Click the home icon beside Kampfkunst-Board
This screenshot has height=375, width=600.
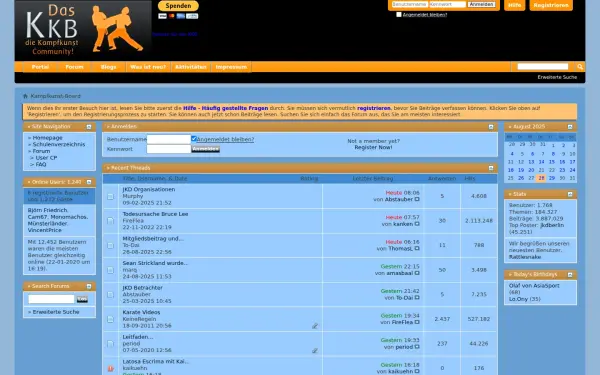click(25, 96)
